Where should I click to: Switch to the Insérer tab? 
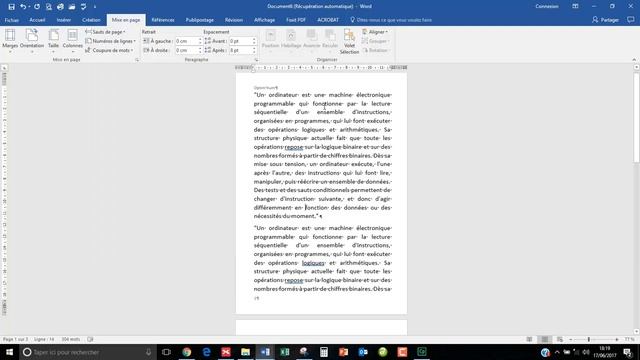click(64, 20)
